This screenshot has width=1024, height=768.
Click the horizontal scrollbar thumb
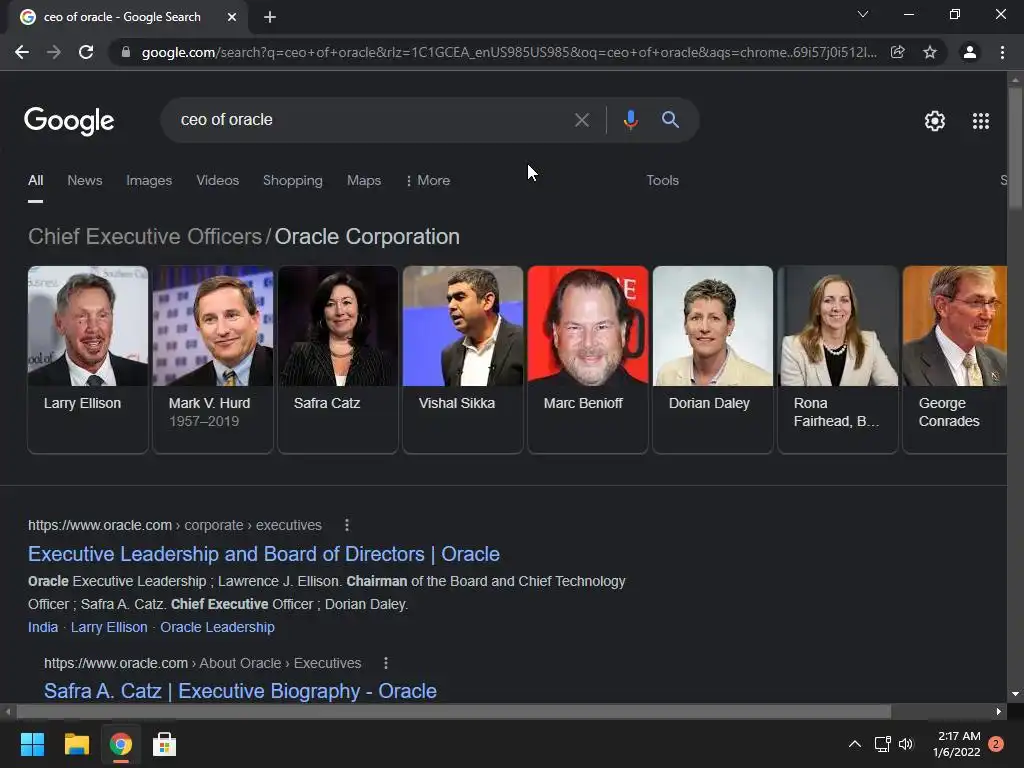pos(454,712)
